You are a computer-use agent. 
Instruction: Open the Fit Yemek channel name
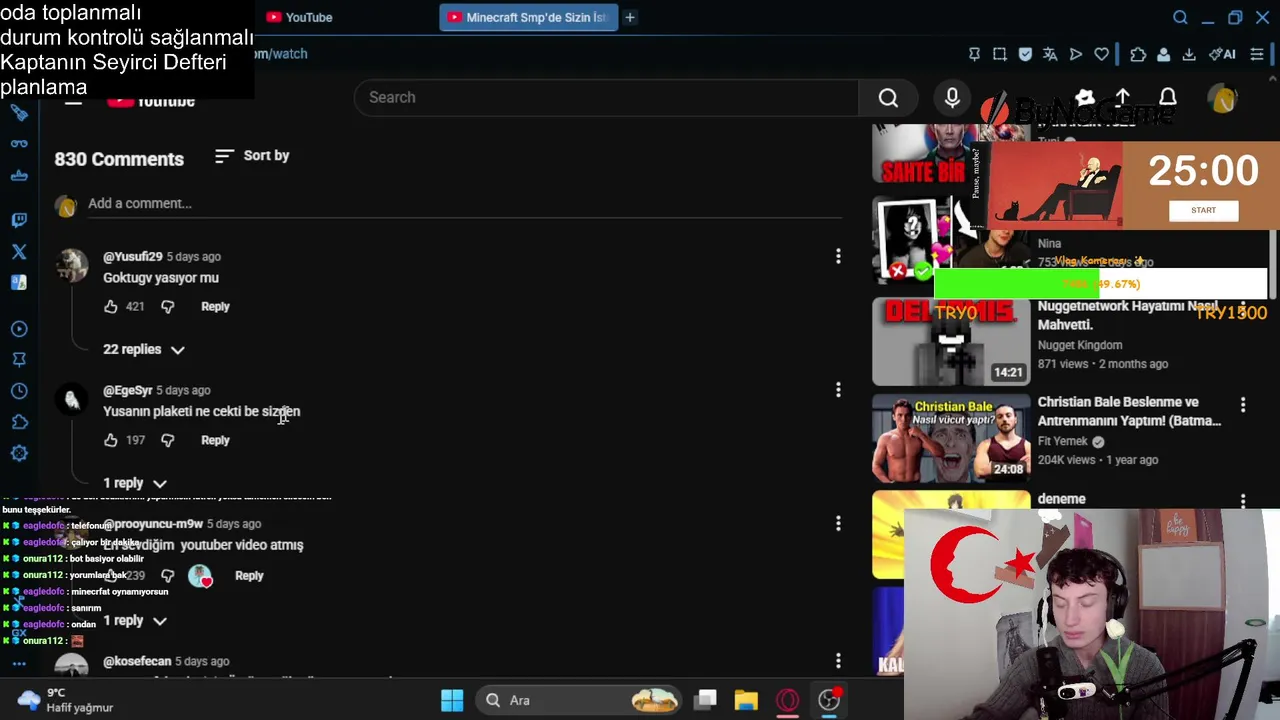click(x=1062, y=441)
